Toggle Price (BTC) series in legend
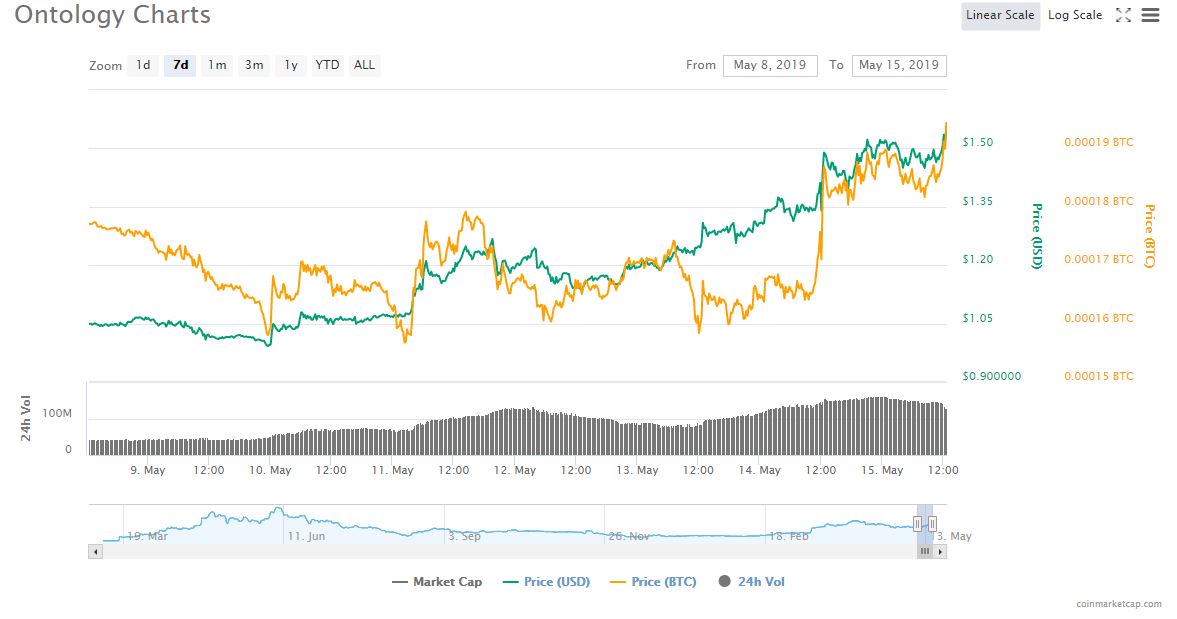This screenshot has width=1177, height=619. 655,582
